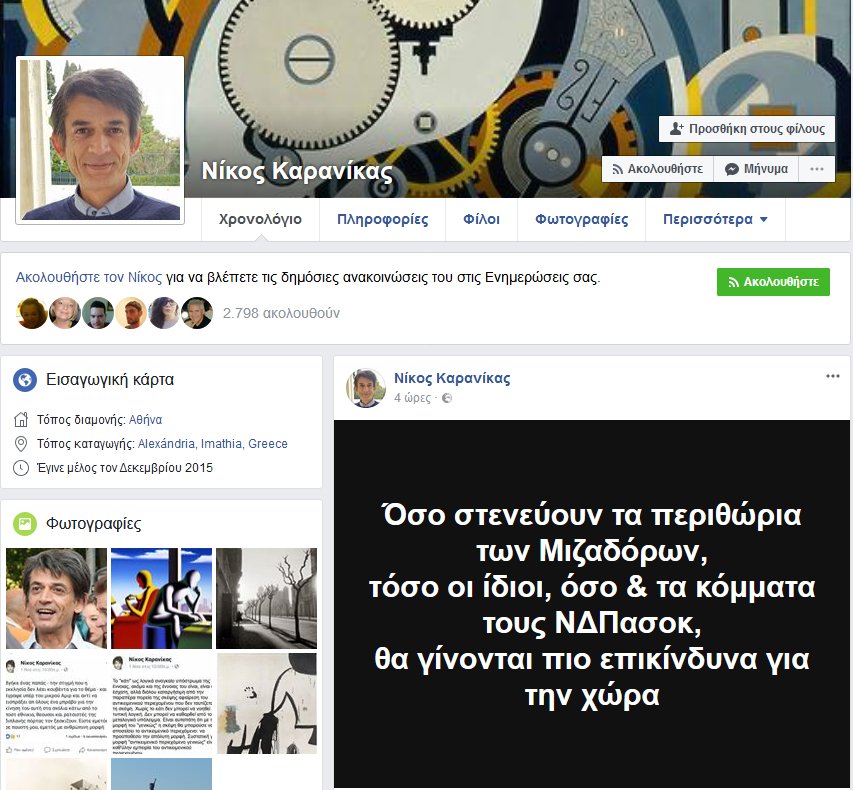Viewport: 853px width, 790px height.
Task: Click the location pin beside Τόπος καταγωγής
Action: 21,444
